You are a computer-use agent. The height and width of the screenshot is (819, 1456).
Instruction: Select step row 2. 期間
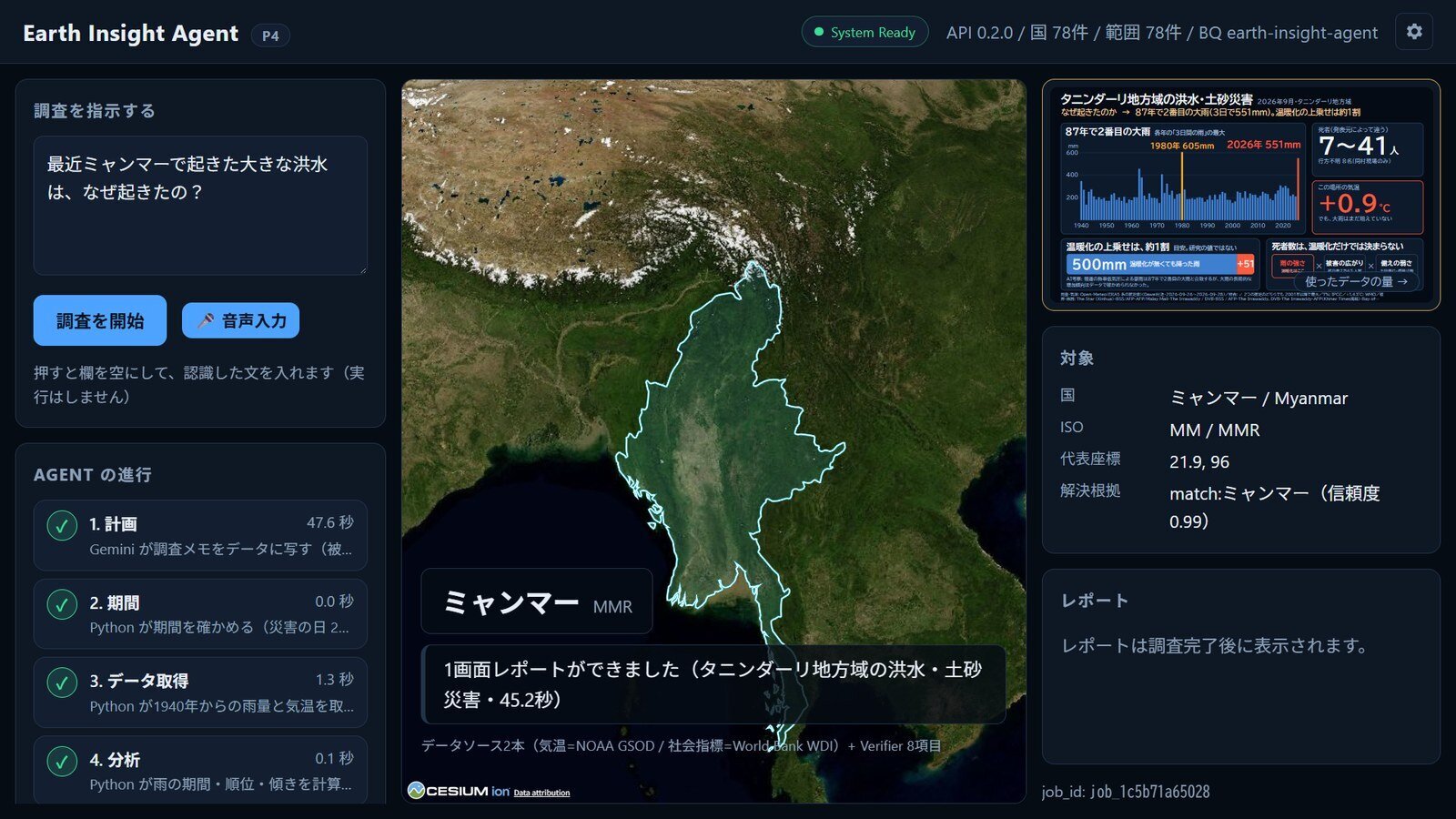(200, 613)
